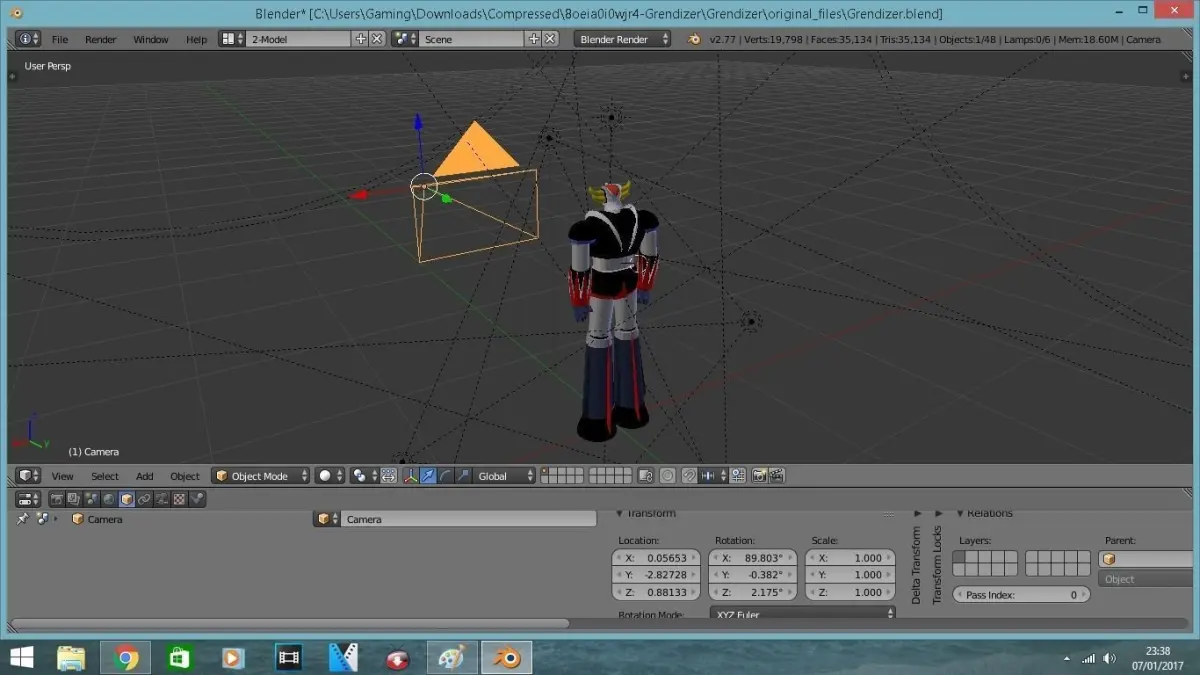Open the screen layout browse icon
Image resolution: width=1200 pixels, height=675 pixels.
click(232, 39)
